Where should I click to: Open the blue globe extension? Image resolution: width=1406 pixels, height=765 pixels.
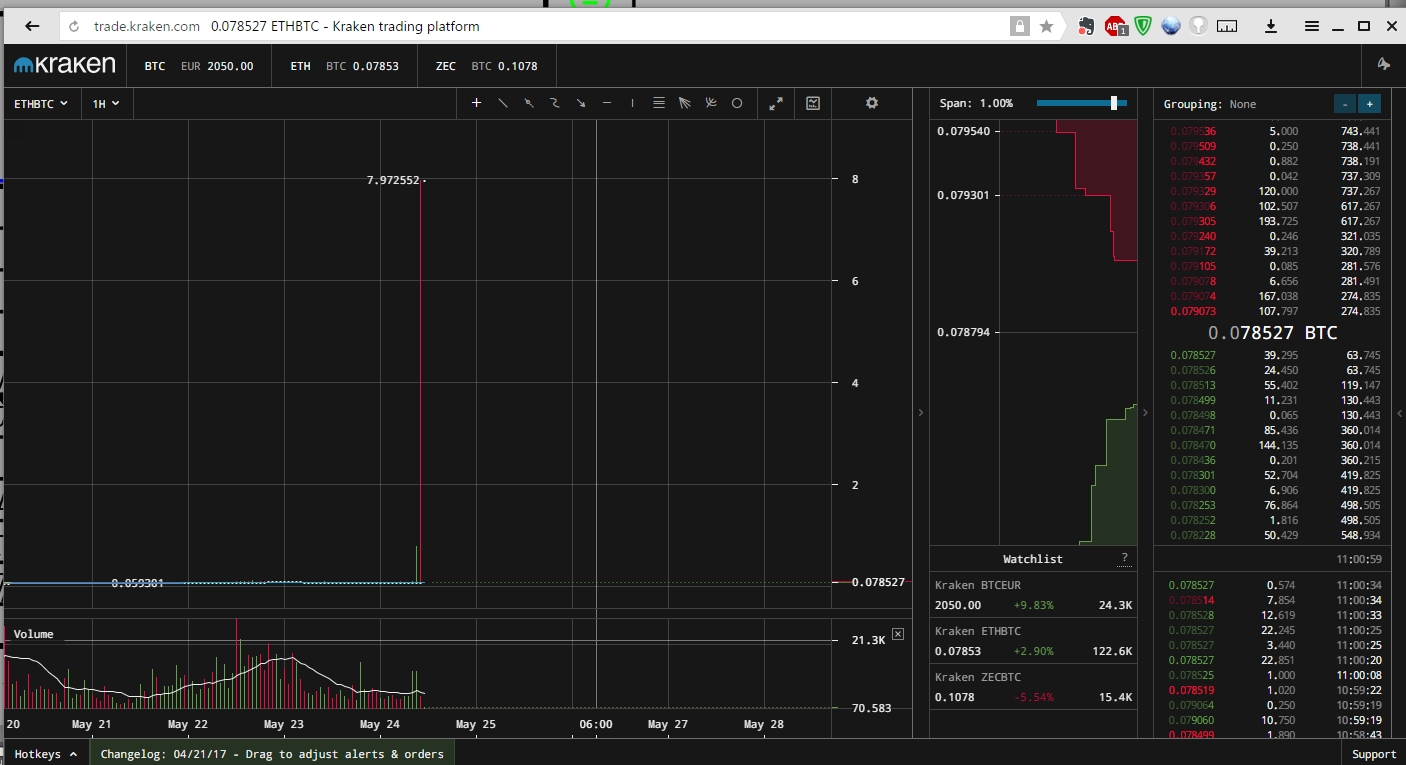1171,26
